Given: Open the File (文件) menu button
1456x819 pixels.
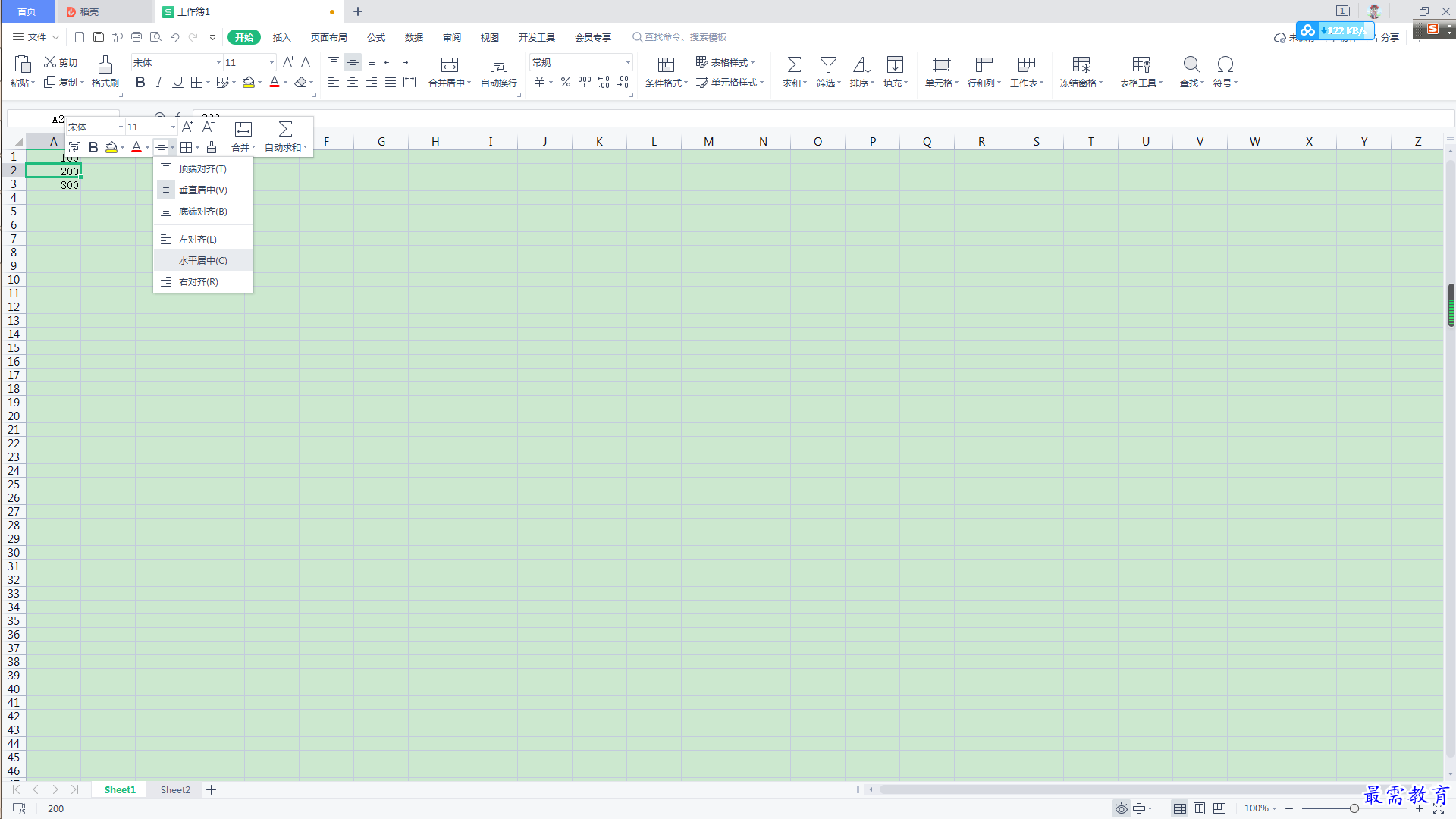Looking at the screenshot, I should tap(36, 37).
